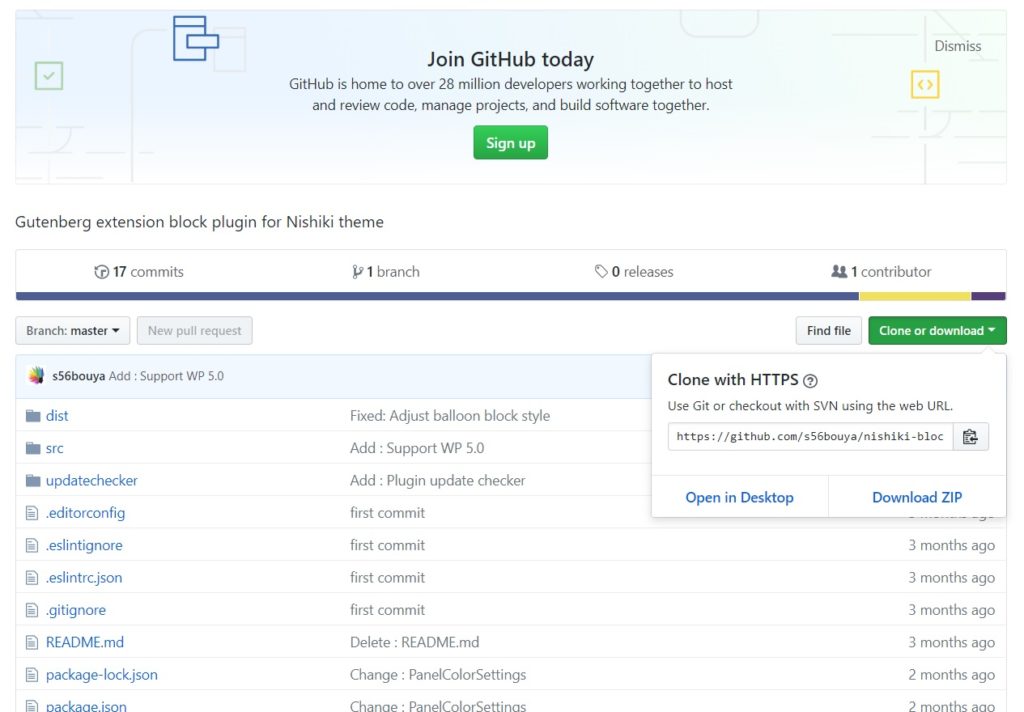Select the HTTPS clone URL field

coord(810,436)
